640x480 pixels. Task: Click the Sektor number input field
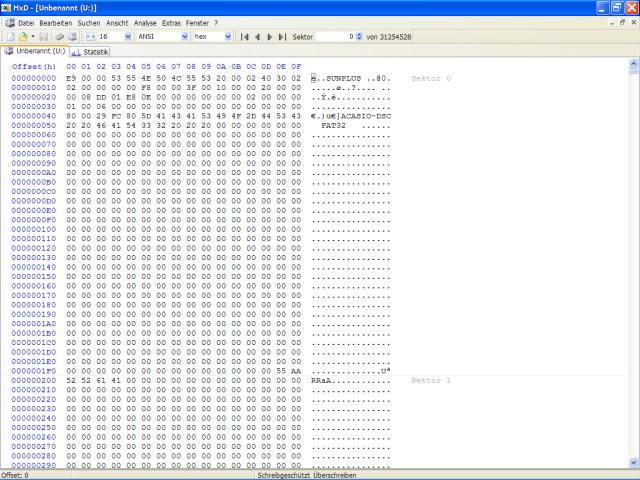[x=335, y=37]
